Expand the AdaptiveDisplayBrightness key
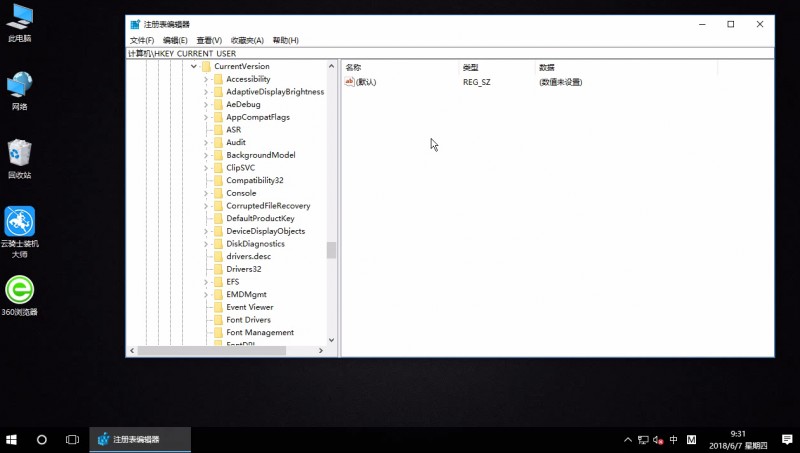Image resolution: width=800 pixels, height=453 pixels. coord(206,92)
